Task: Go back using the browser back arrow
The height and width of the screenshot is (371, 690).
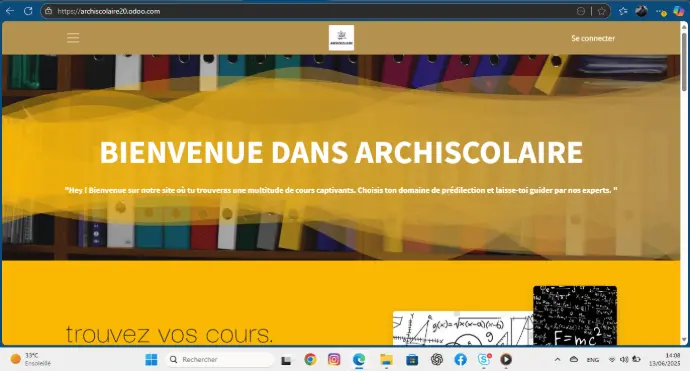Action: [10, 11]
